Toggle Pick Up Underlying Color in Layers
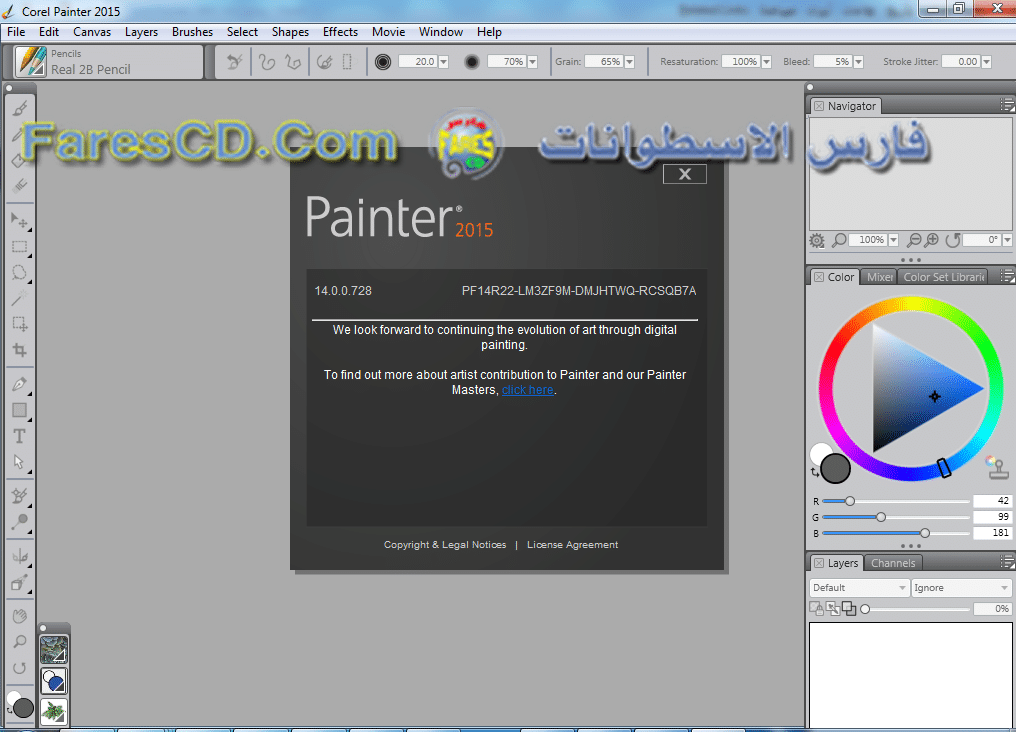Viewport: 1016px width, 732px height. (833, 608)
